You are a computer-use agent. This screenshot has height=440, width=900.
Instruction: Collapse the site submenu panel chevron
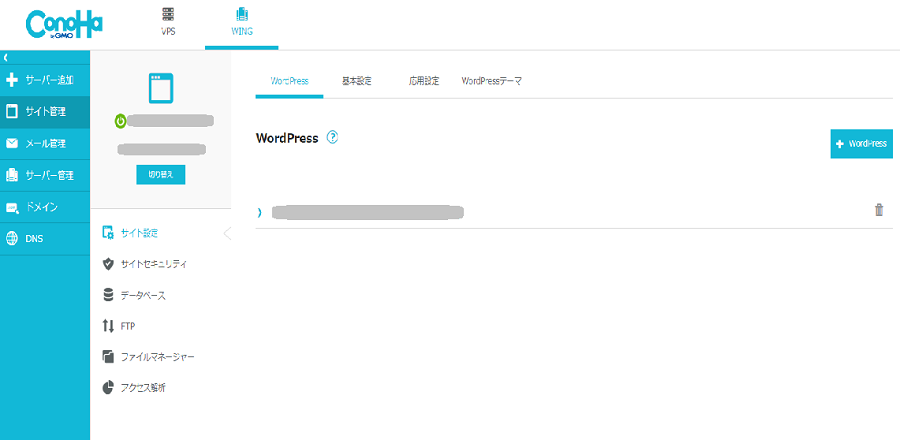(227, 233)
